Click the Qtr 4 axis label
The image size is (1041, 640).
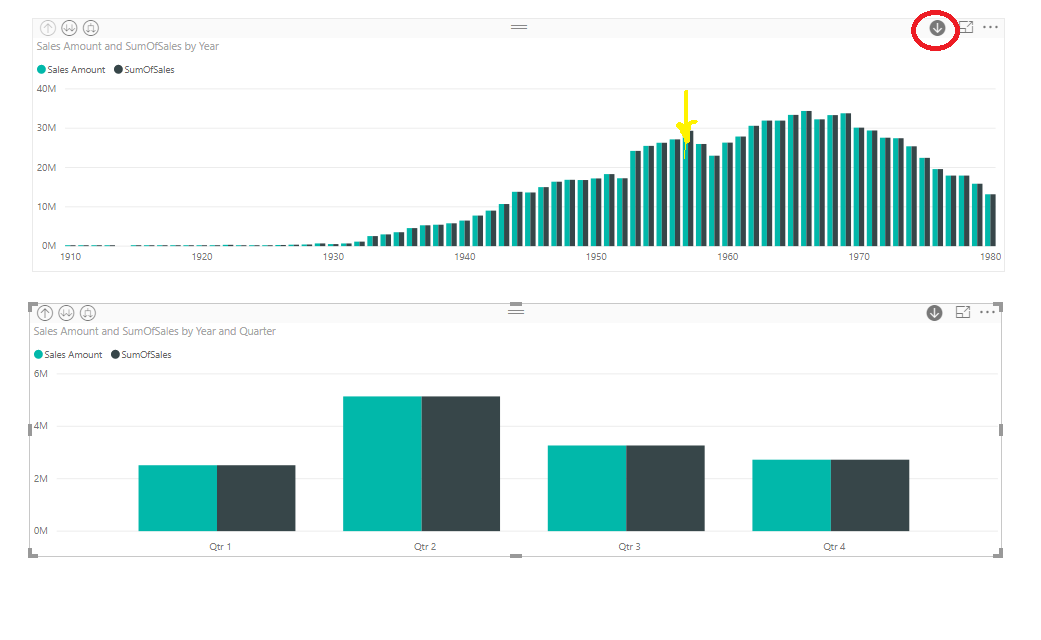[x=835, y=547]
